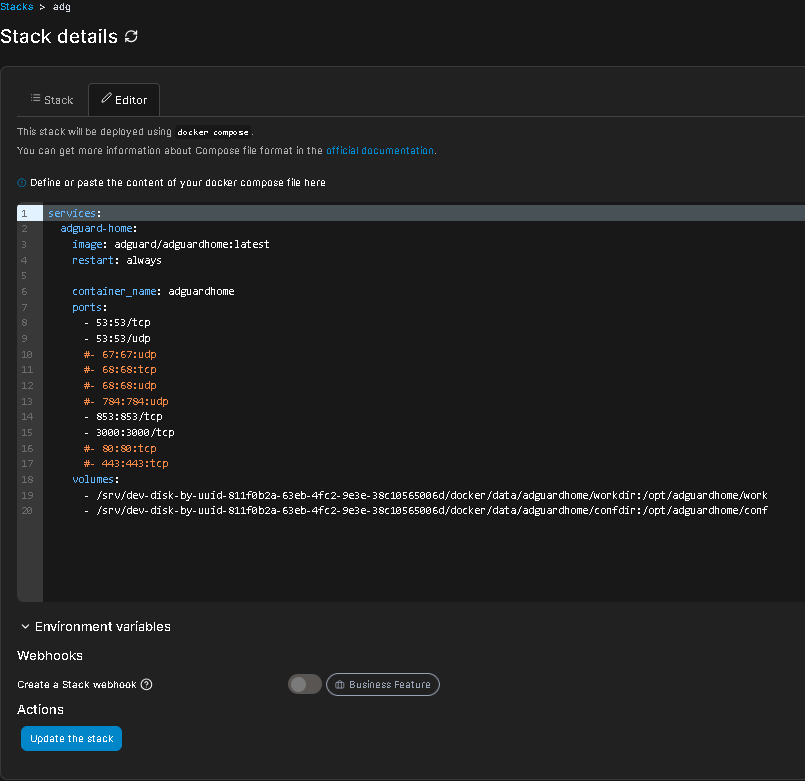Expand the Environment variables section
The width and height of the screenshot is (805, 781).
[94, 627]
